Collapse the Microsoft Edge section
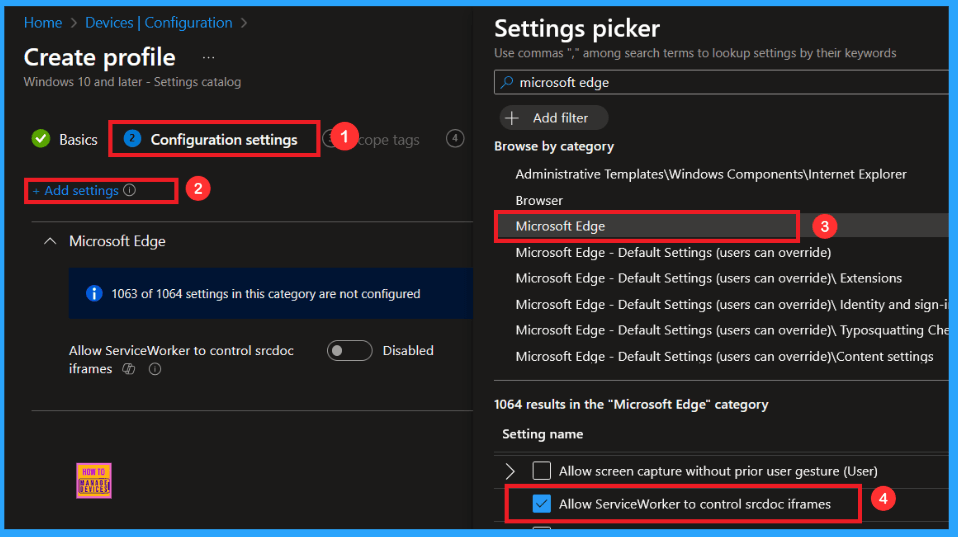Screen dimensions: 958x537 [x=50, y=241]
